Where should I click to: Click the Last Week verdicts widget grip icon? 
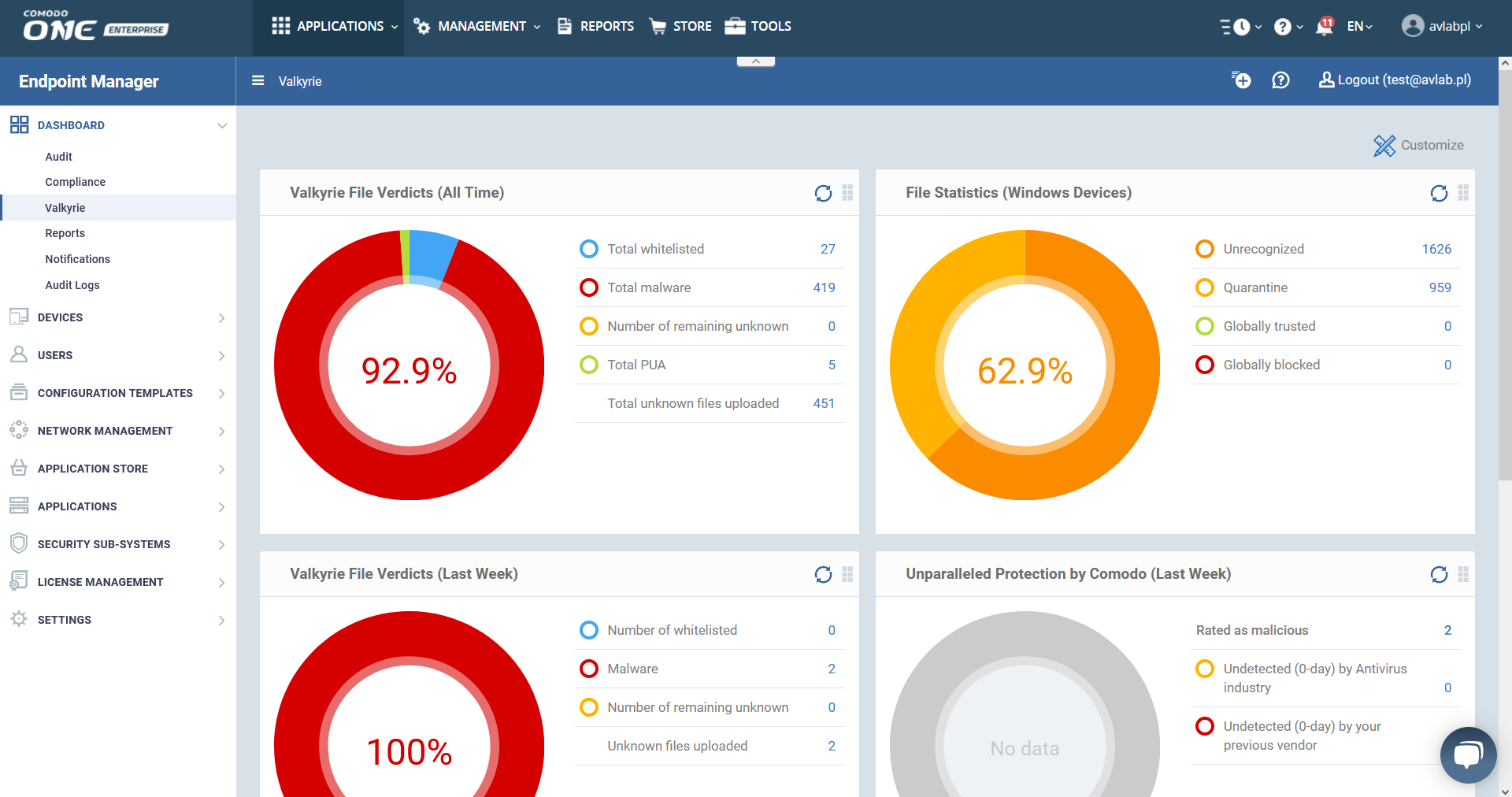click(x=847, y=574)
